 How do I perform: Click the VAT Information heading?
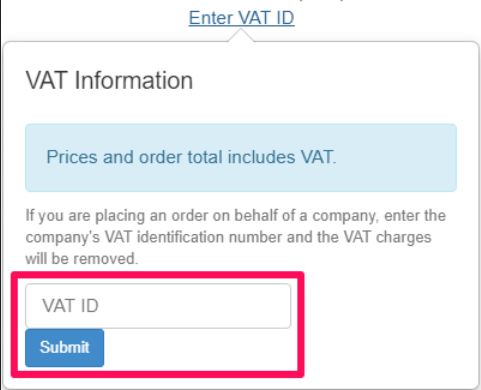click(109, 80)
